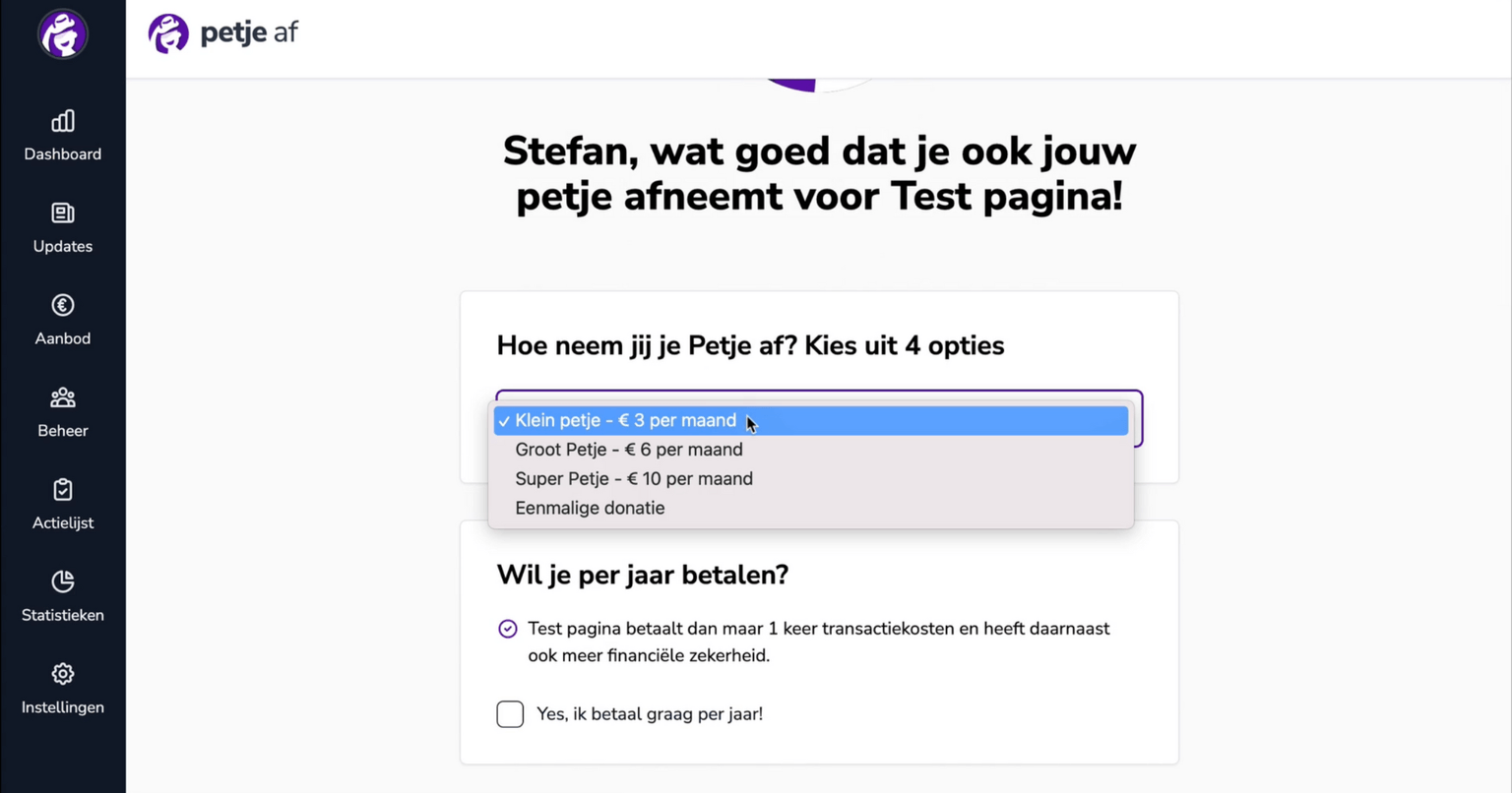Image resolution: width=1512 pixels, height=793 pixels.
Task: Open Actielijst clipboard check icon
Action: 63,490
